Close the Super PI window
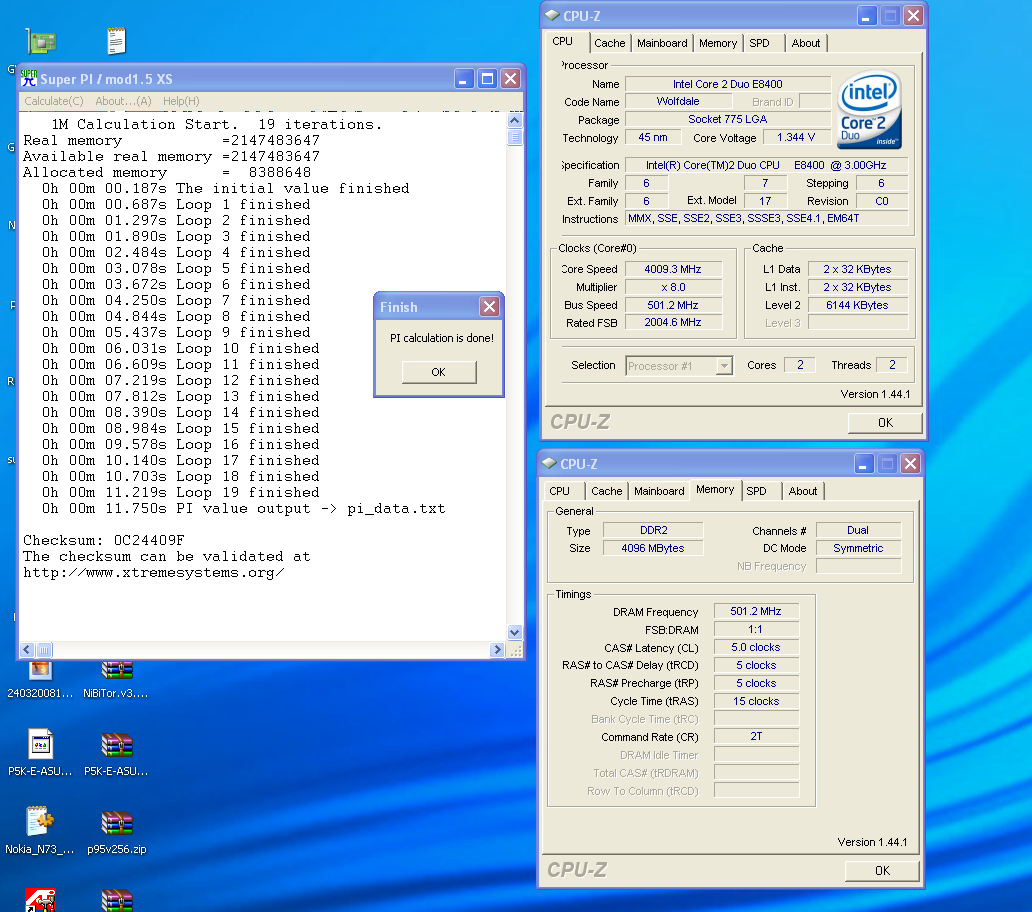Screen dimensions: 1032x912 click(x=511, y=79)
